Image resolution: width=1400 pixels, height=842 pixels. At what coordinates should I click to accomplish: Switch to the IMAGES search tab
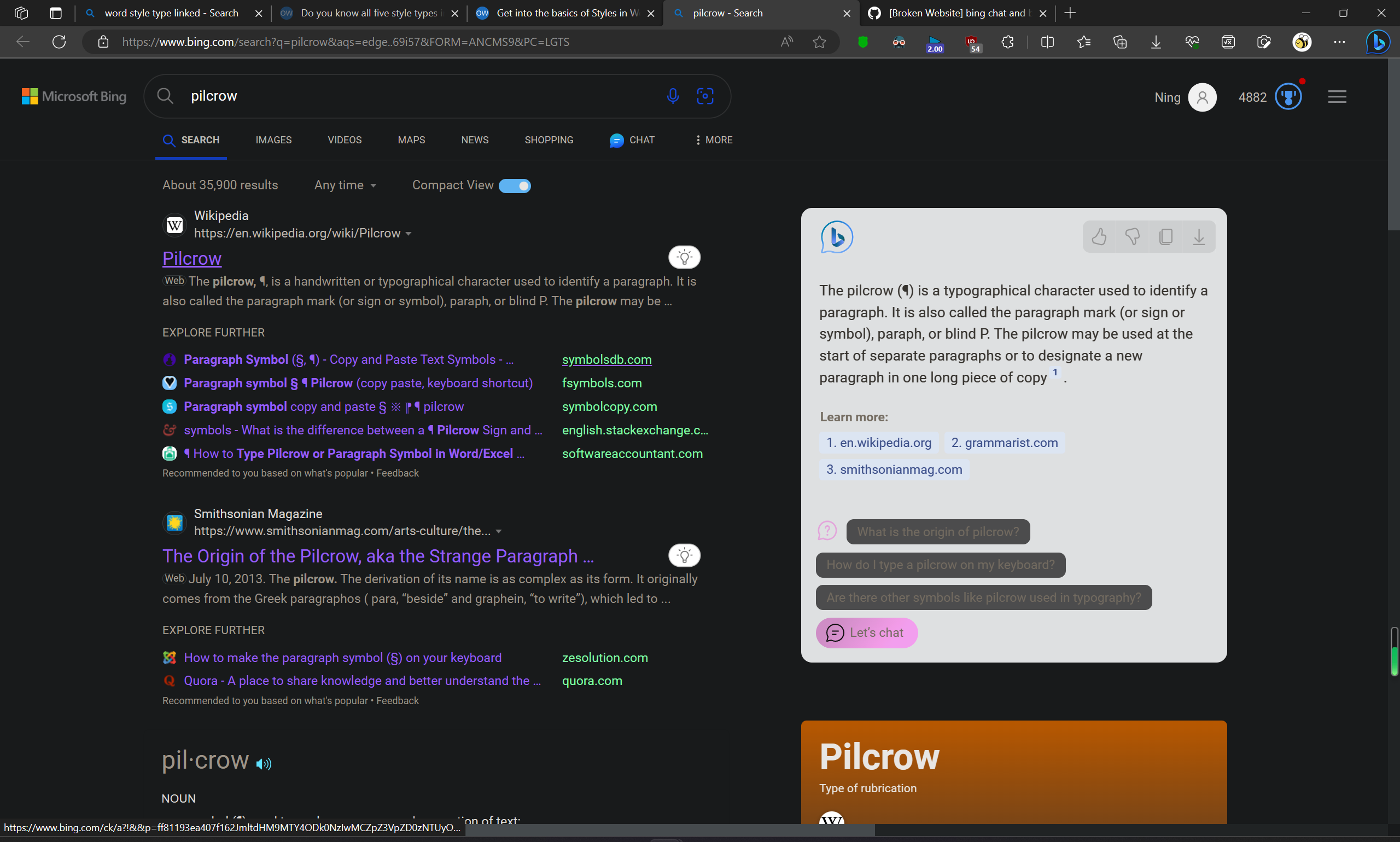pyautogui.click(x=274, y=140)
